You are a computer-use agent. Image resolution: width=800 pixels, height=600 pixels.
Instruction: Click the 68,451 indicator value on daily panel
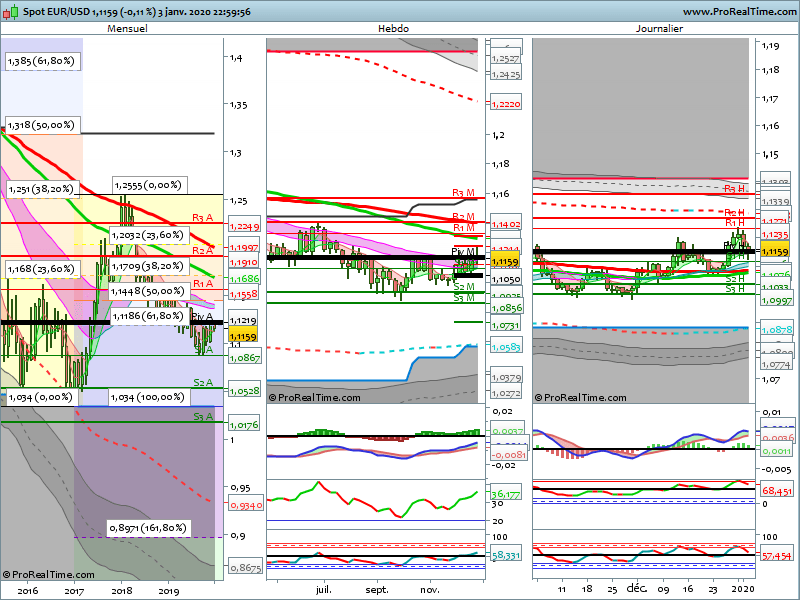point(777,491)
